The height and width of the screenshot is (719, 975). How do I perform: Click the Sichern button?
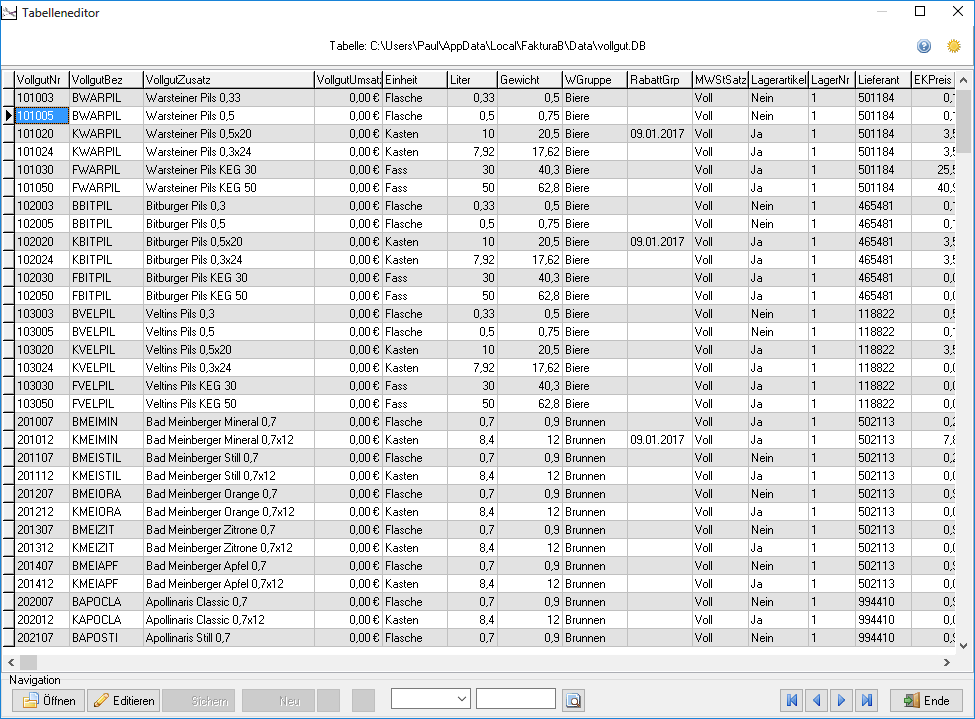pyautogui.click(x=198, y=700)
